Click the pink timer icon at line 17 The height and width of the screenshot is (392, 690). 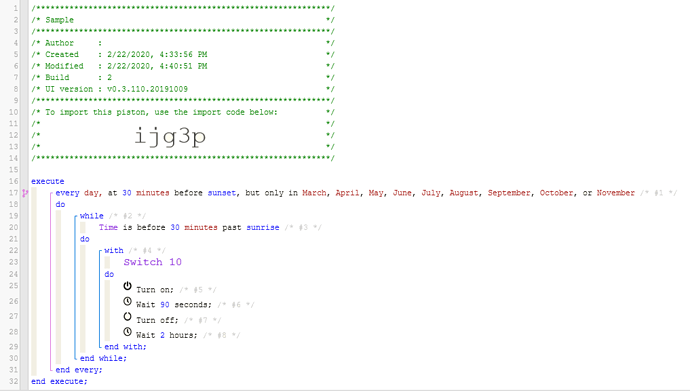pyautogui.click(x=25, y=193)
